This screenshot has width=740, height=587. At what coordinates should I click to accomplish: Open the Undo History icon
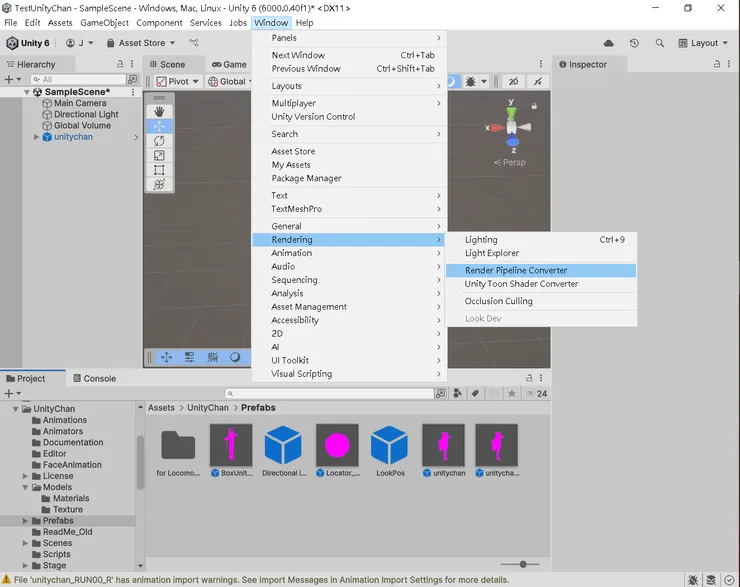[x=634, y=43]
